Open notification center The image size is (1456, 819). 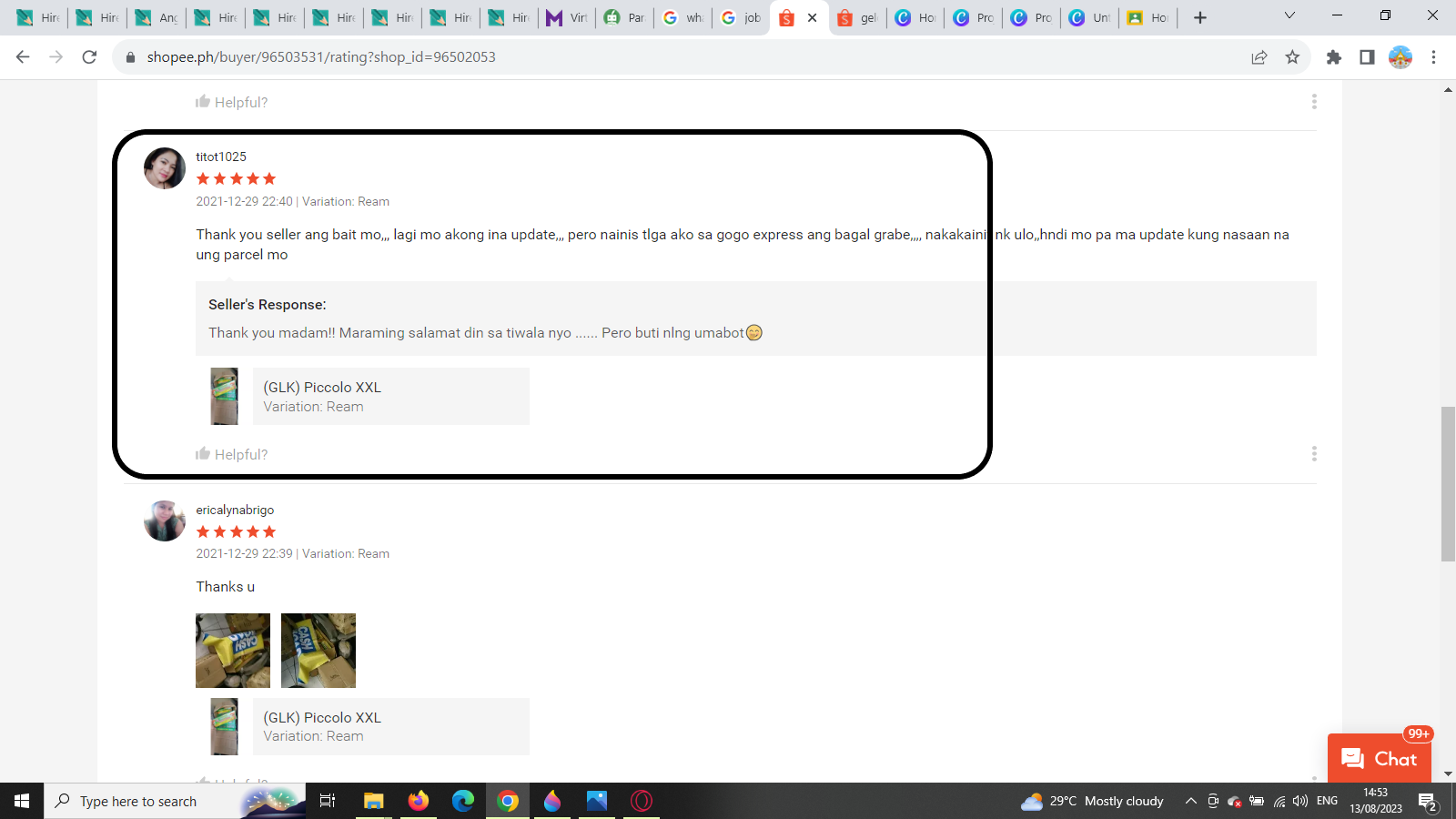(x=1428, y=802)
